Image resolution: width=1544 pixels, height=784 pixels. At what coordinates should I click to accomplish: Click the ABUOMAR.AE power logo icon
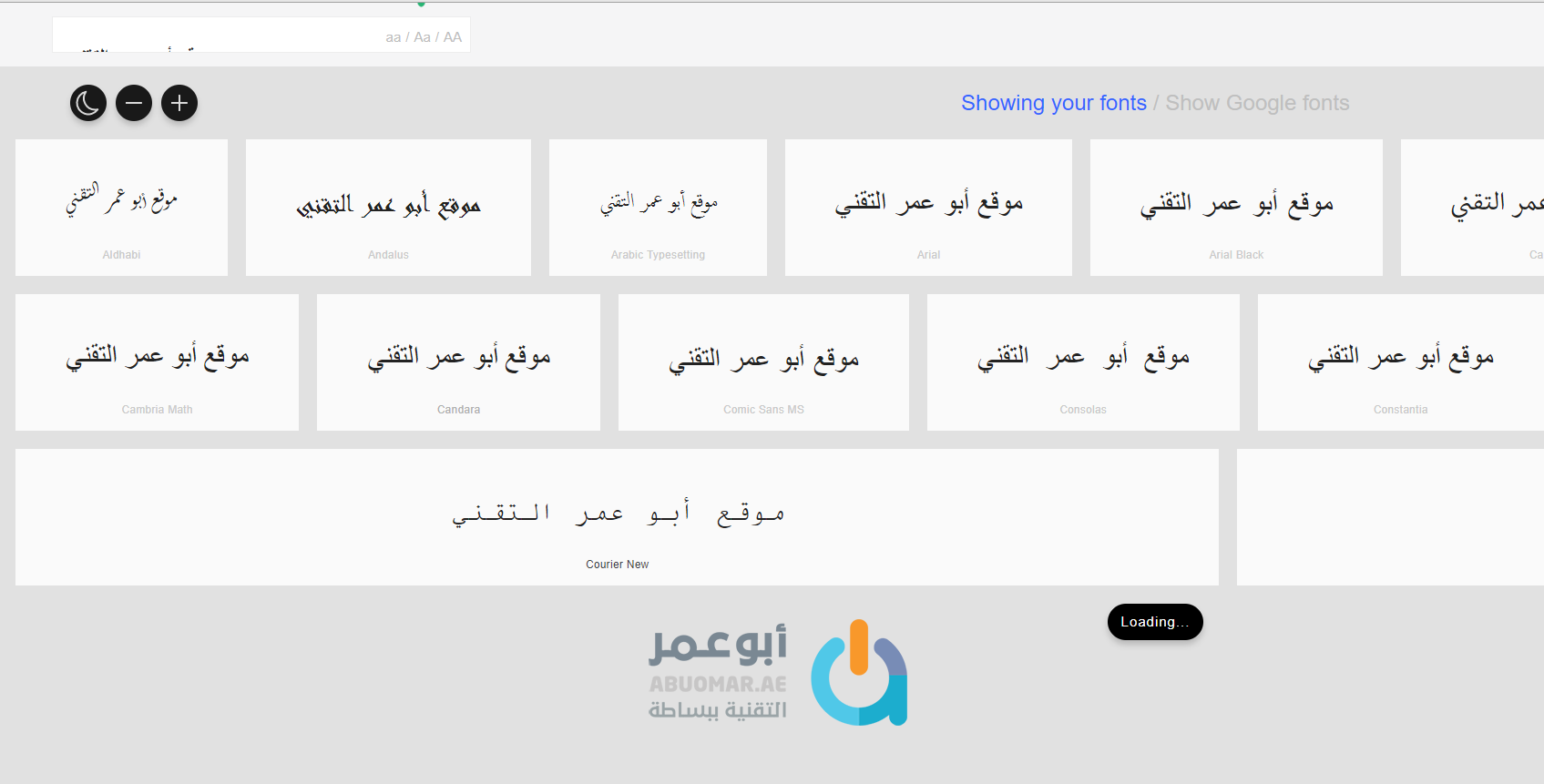tap(858, 674)
